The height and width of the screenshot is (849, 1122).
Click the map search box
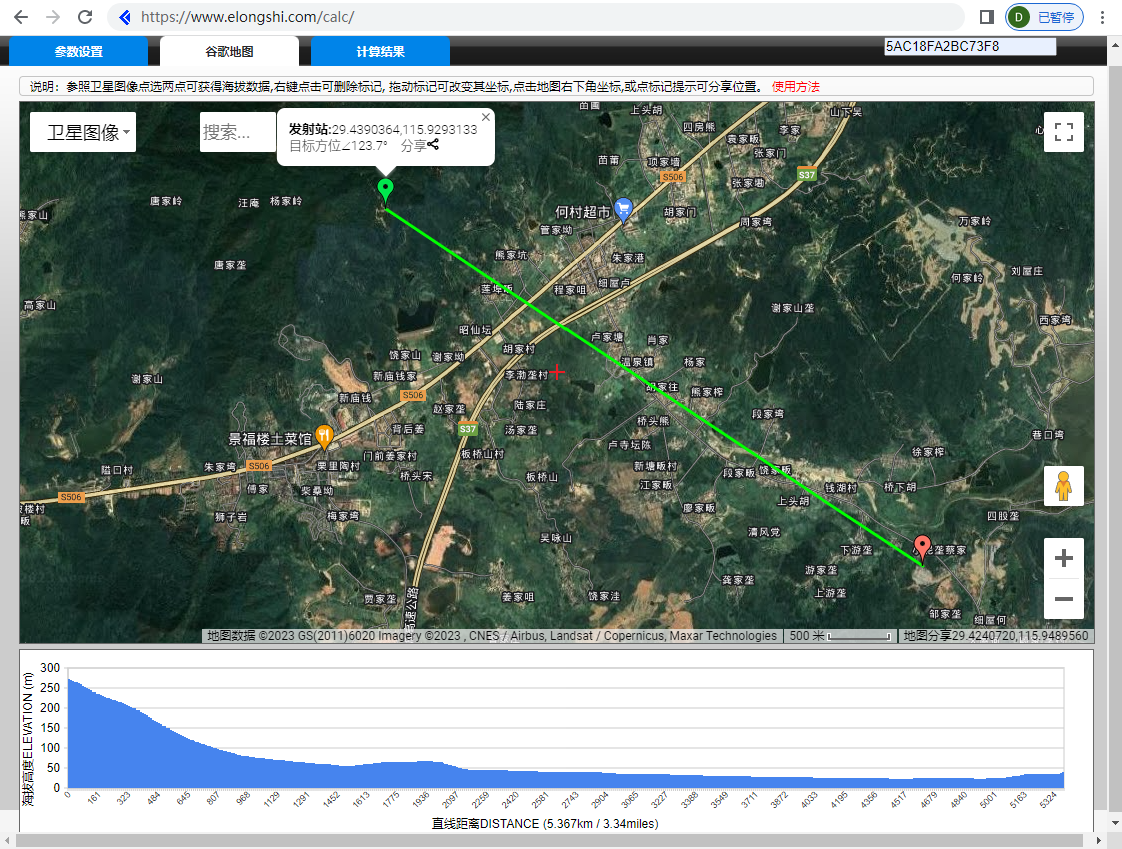pyautogui.click(x=238, y=132)
